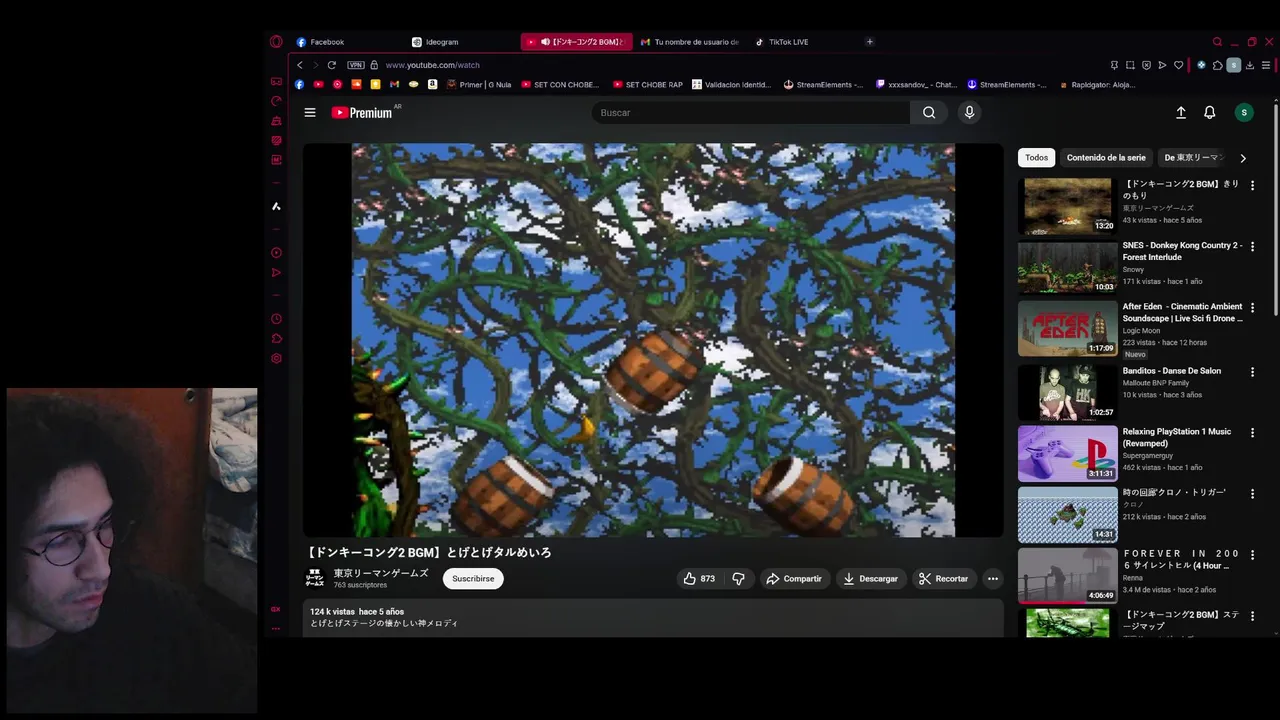Click the Donkey Kong video player

653,340
